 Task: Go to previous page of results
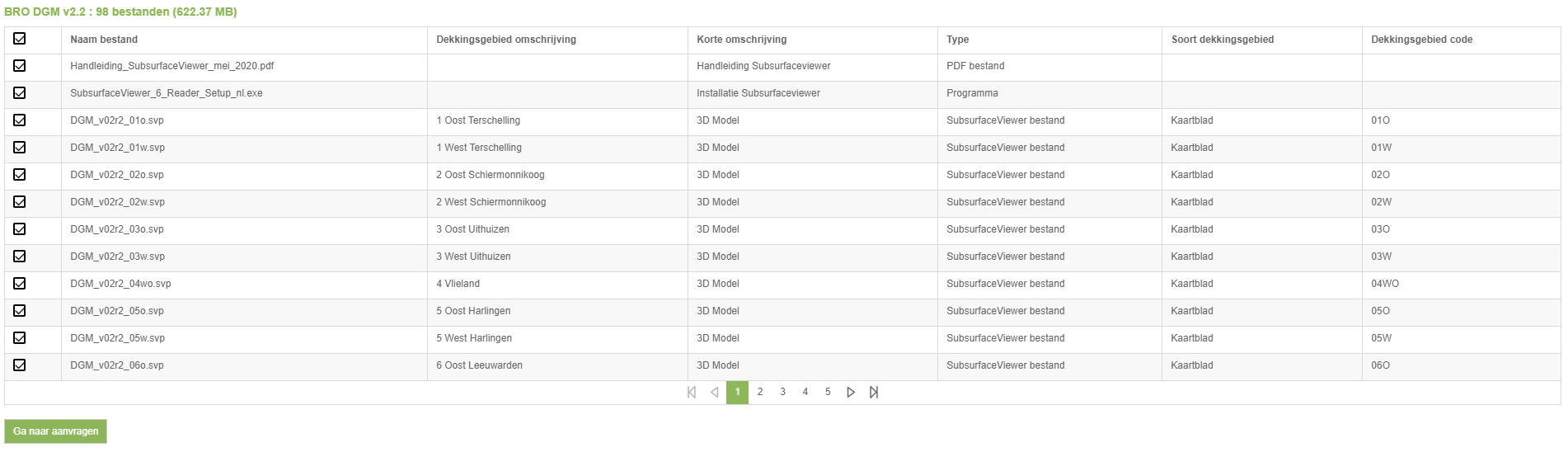715,393
